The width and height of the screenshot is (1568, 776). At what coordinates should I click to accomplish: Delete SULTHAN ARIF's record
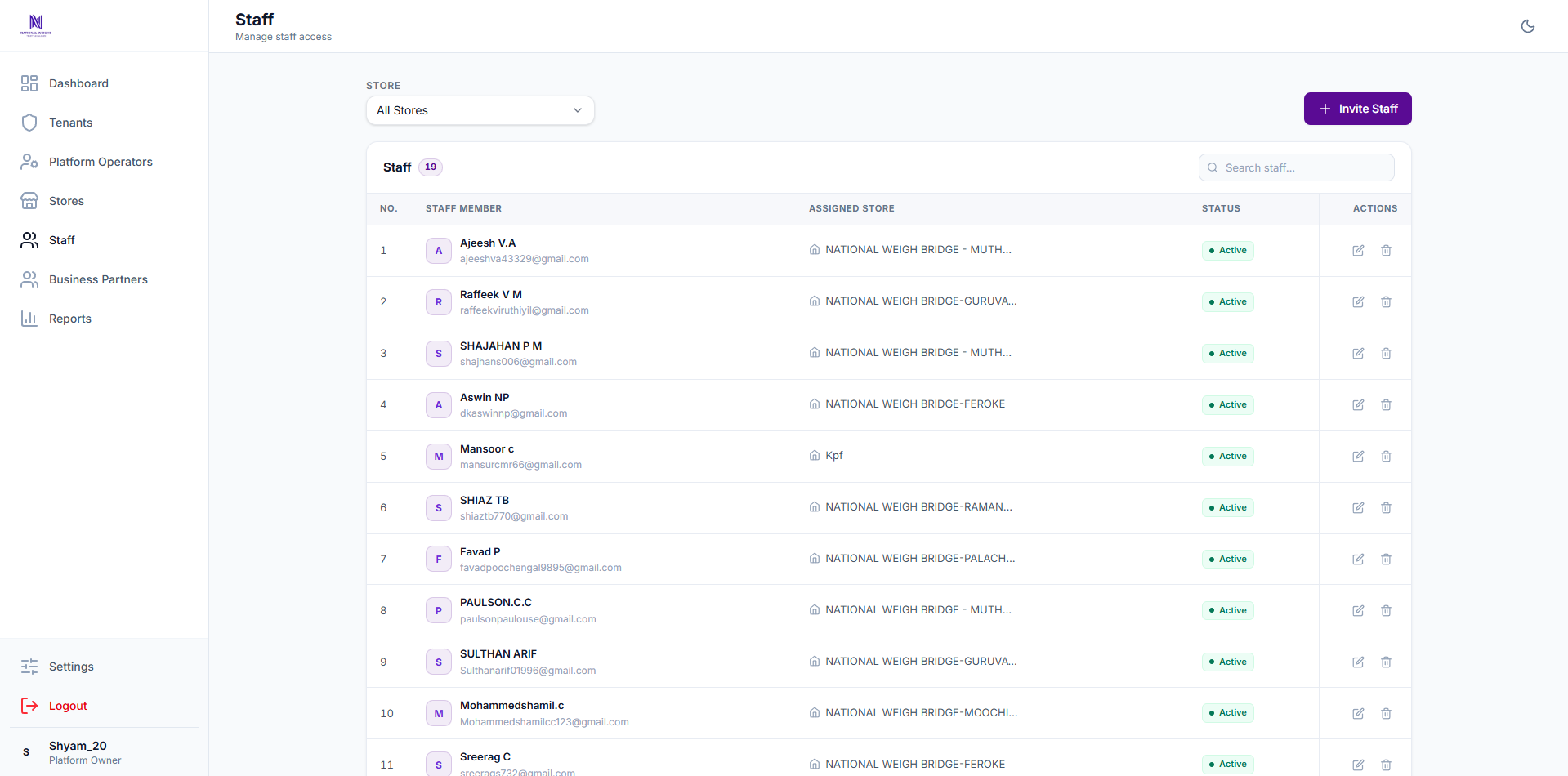point(1386,662)
